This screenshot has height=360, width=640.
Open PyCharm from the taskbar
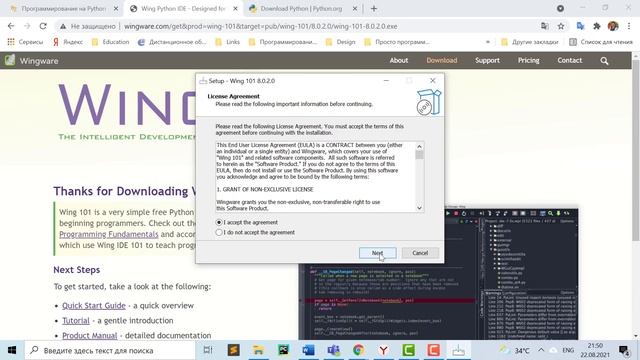tap(283, 350)
